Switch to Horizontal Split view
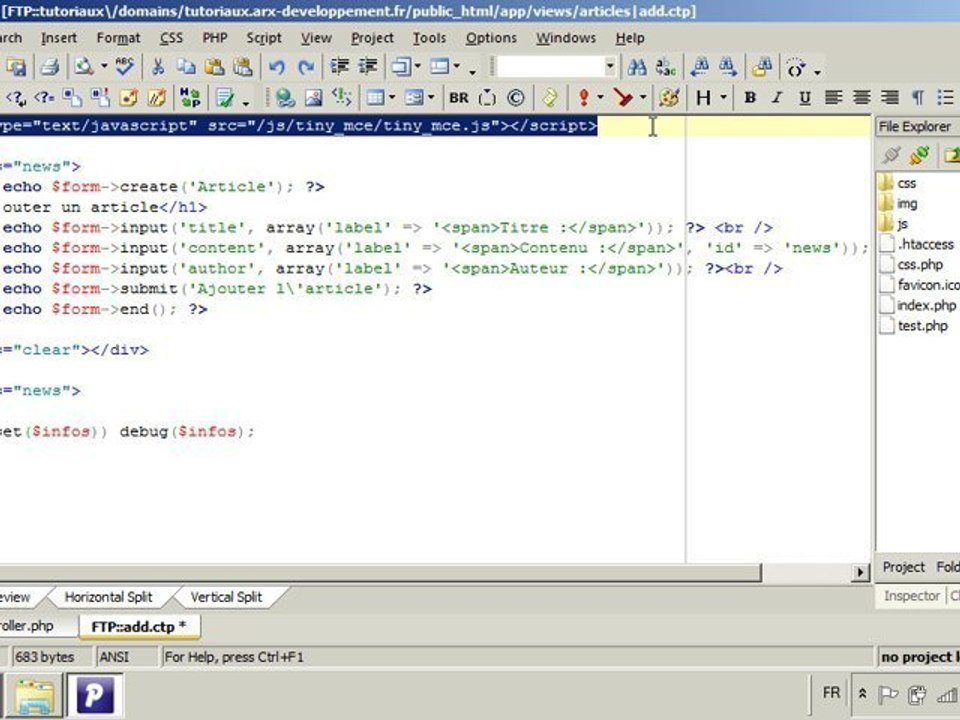 point(108,597)
